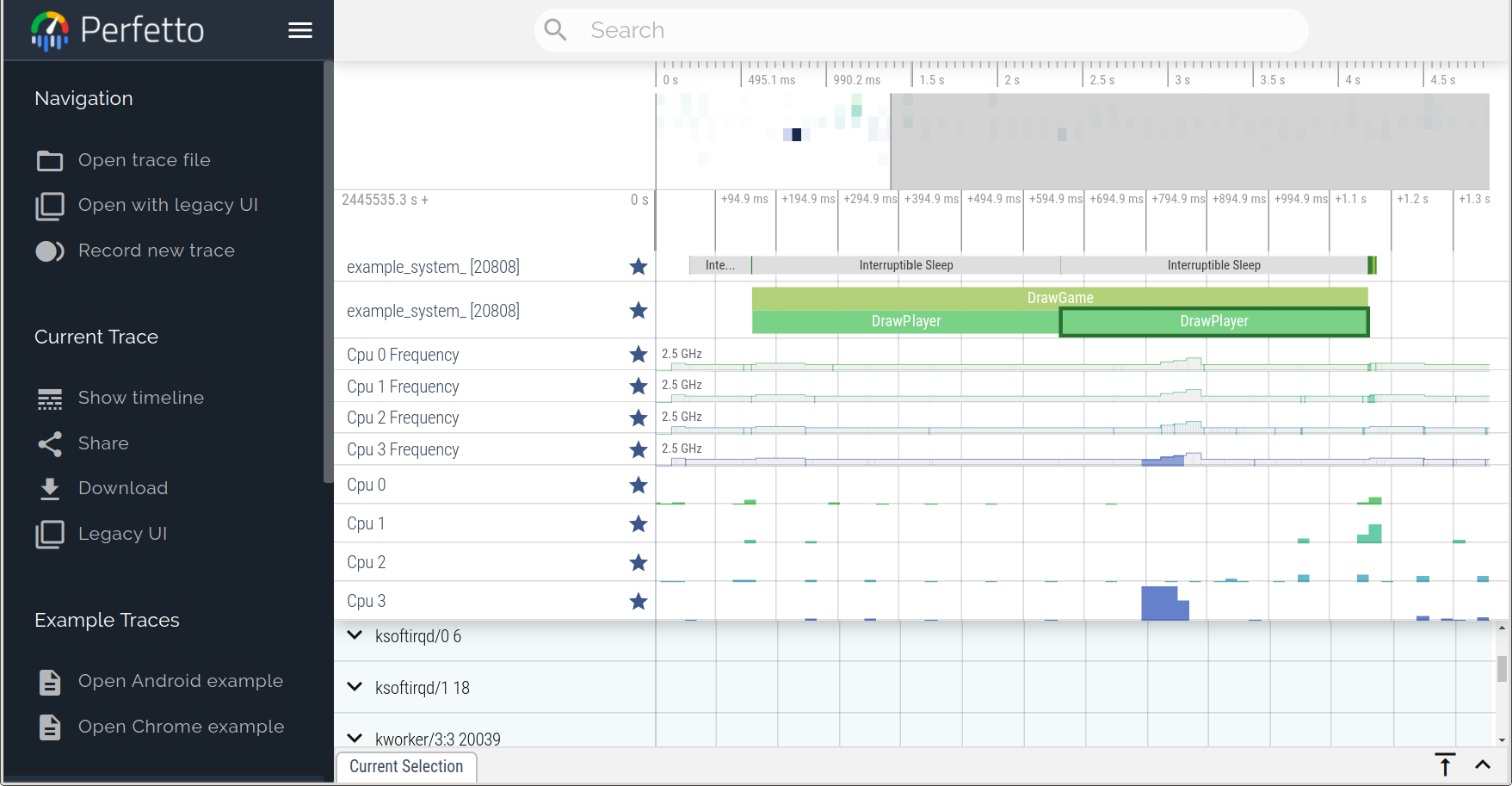
Task: Pin the Cpu 0 Frequency track
Action: click(639, 354)
